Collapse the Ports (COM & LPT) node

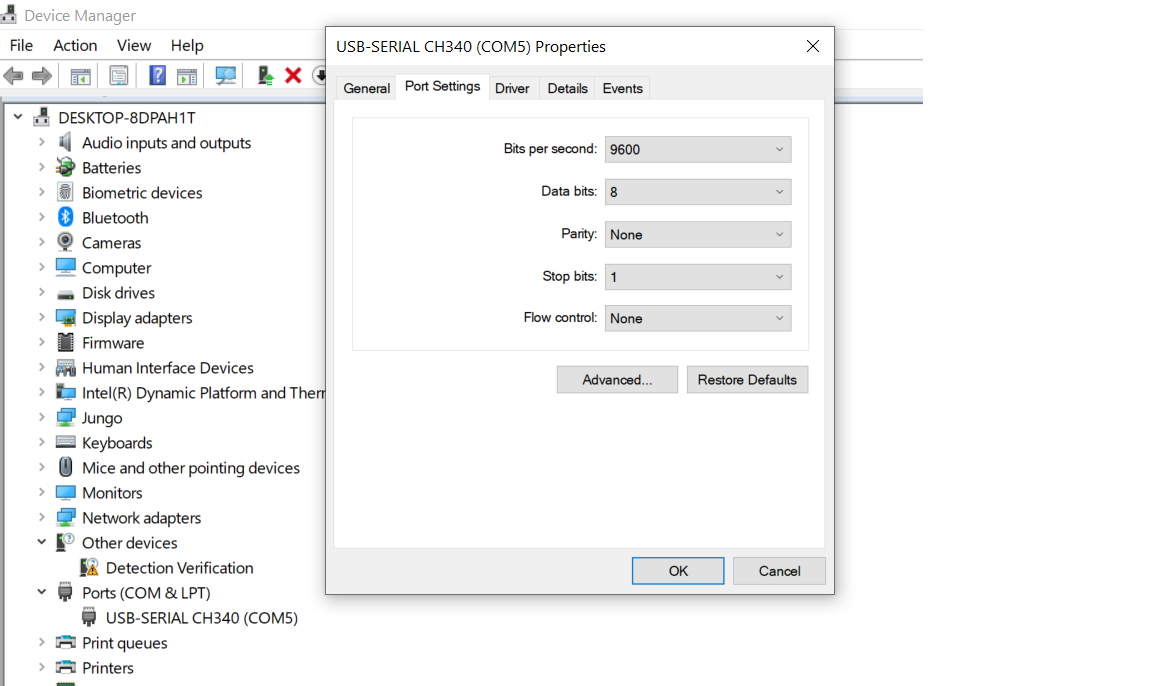click(42, 592)
